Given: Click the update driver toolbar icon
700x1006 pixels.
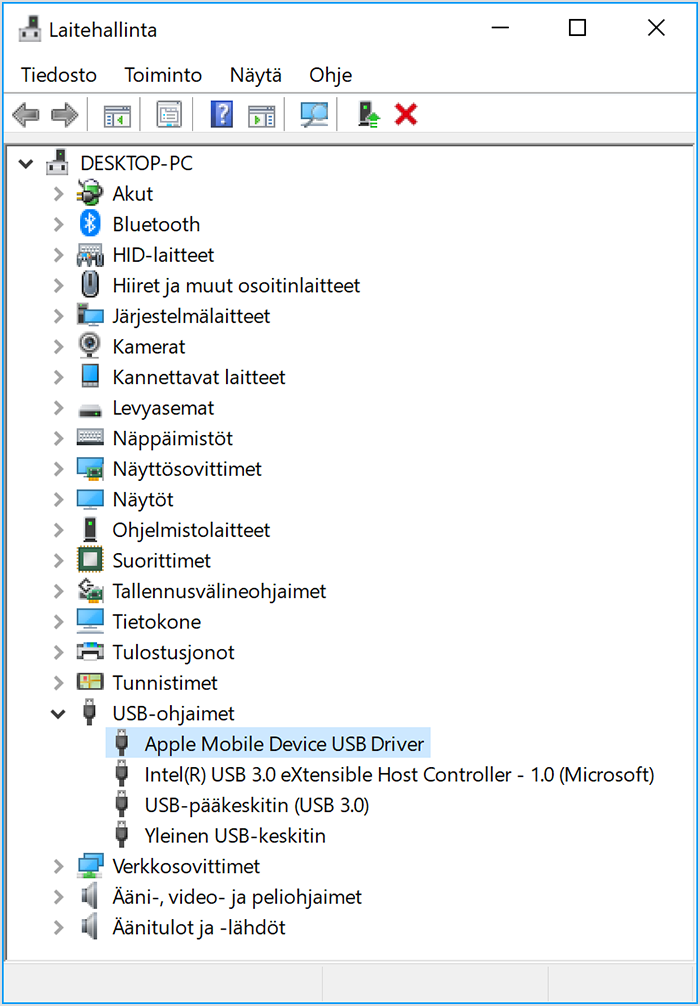Looking at the screenshot, I should coord(368,115).
